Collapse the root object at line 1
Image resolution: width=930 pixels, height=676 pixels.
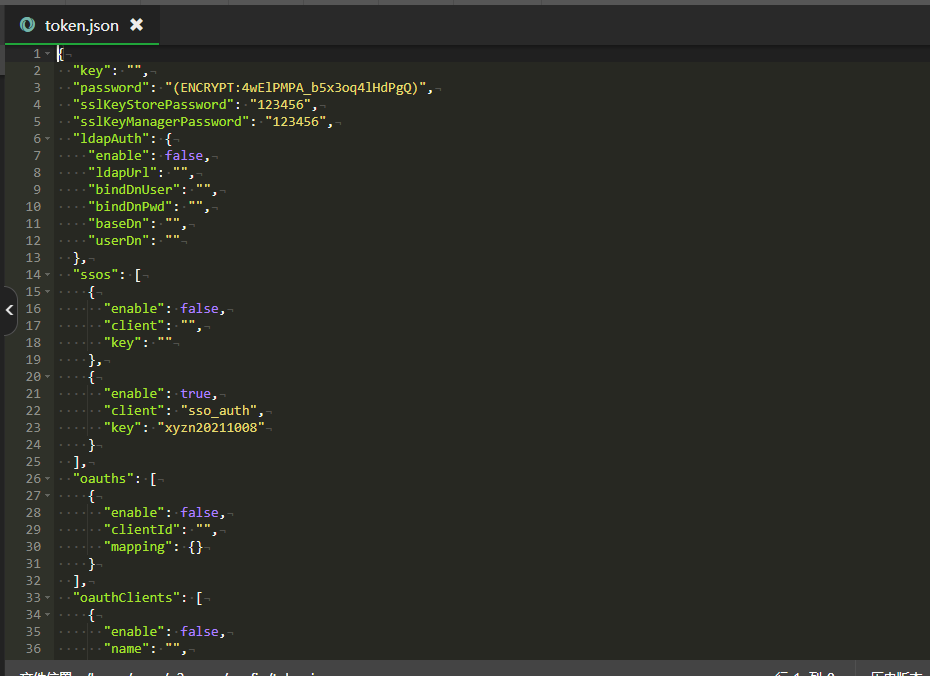[49, 53]
